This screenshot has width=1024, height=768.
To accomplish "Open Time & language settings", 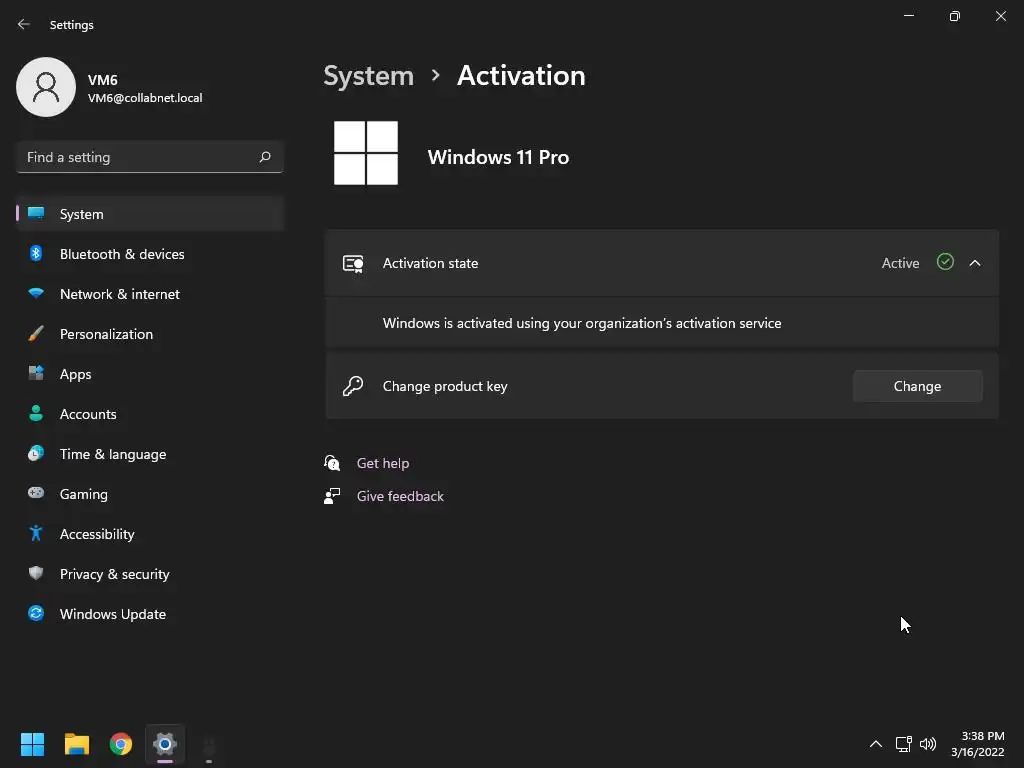I will point(113,454).
